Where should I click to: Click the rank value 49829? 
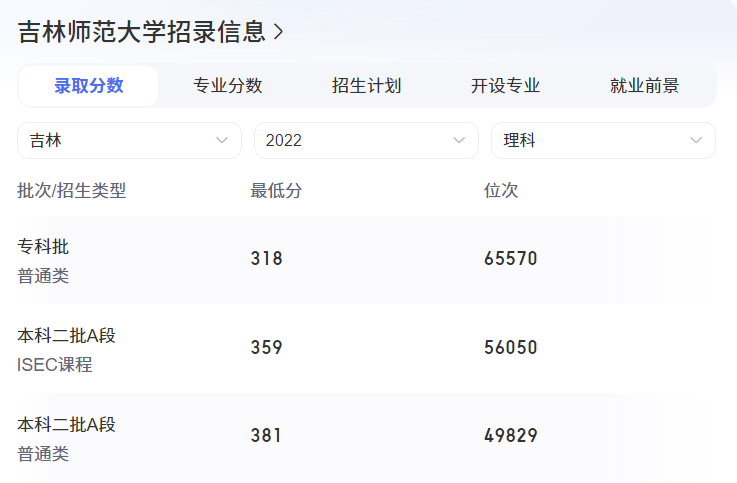pos(511,436)
